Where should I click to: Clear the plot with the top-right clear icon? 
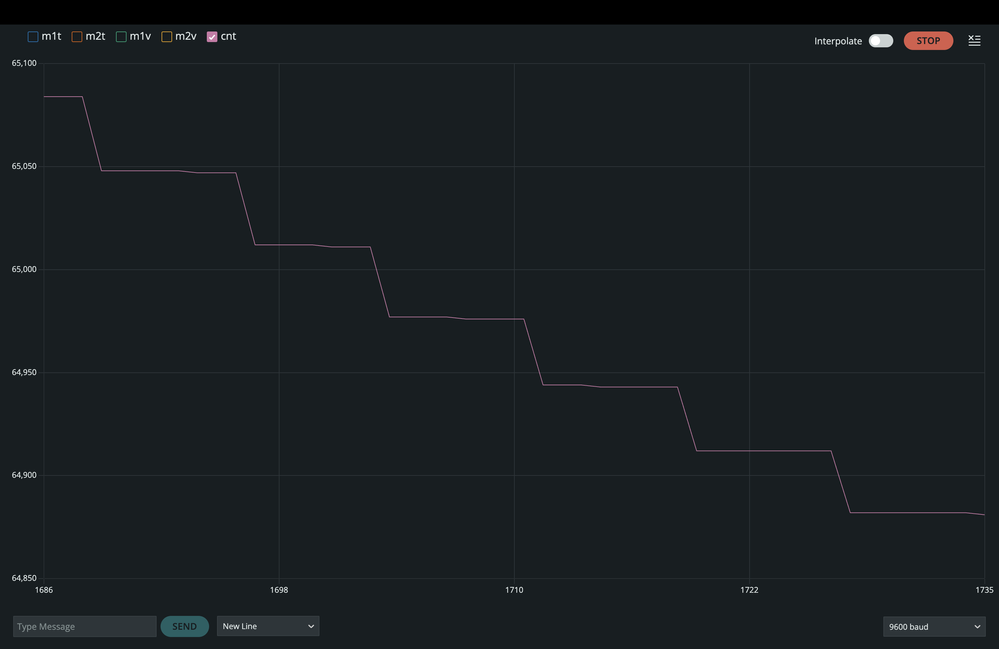(974, 41)
